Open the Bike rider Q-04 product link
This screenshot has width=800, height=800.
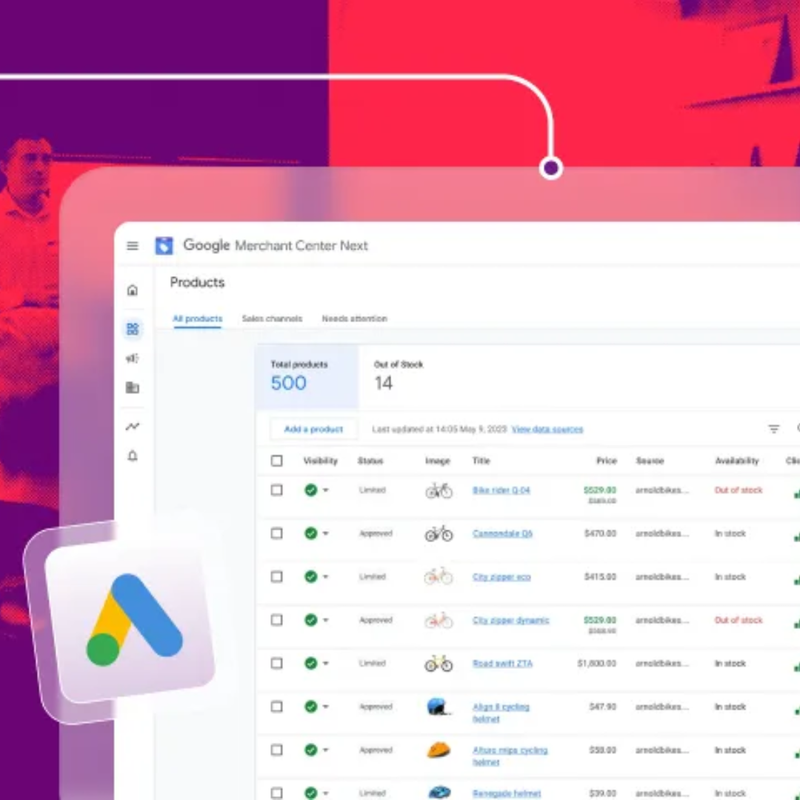pos(502,490)
